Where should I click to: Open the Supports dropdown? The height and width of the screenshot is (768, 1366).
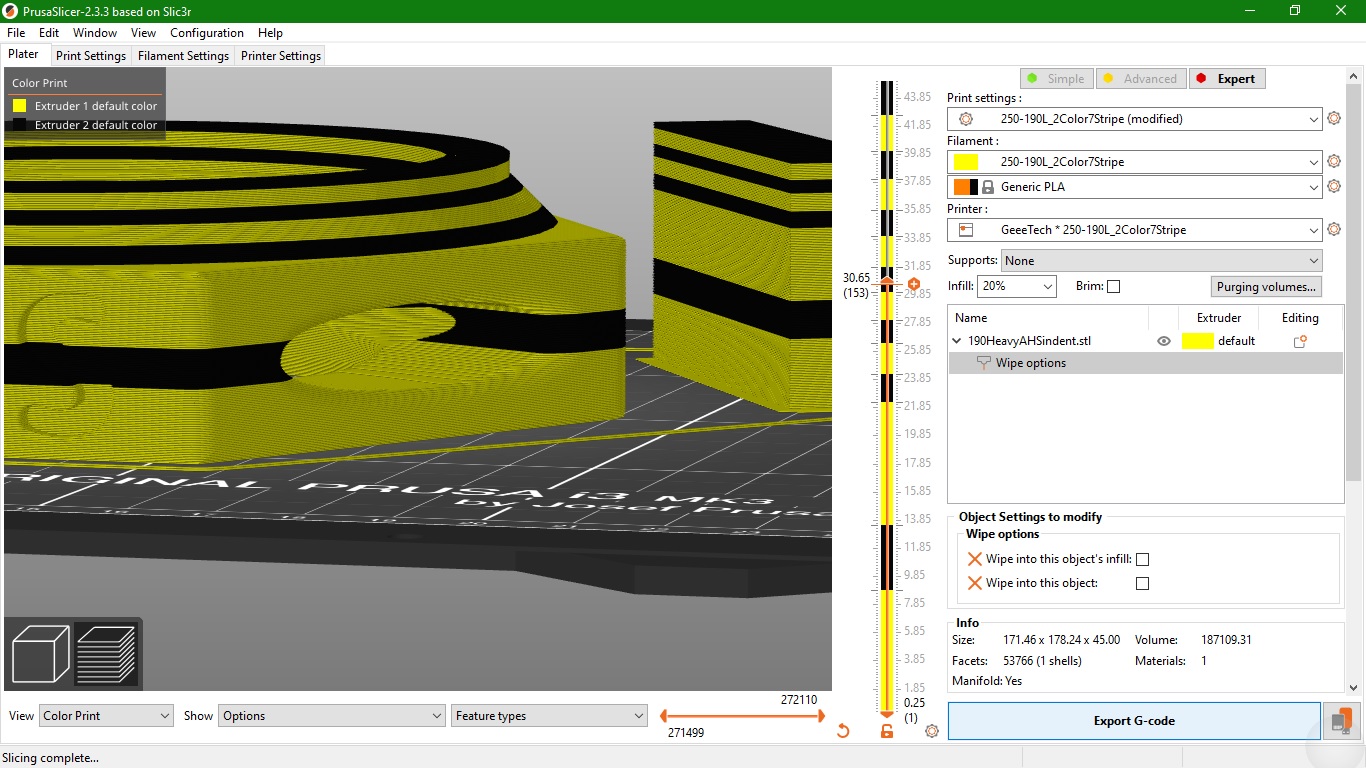[1162, 260]
